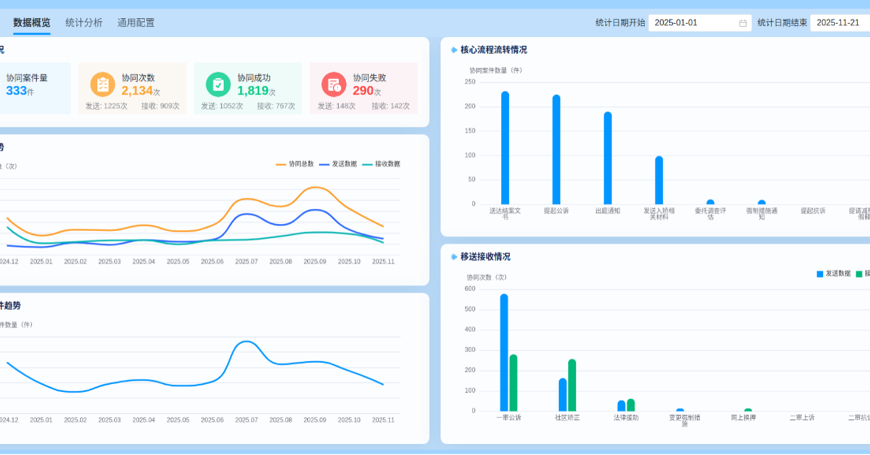The width and height of the screenshot is (870, 455).
Task: Open the 通用配置 tab
Action: coord(136,23)
